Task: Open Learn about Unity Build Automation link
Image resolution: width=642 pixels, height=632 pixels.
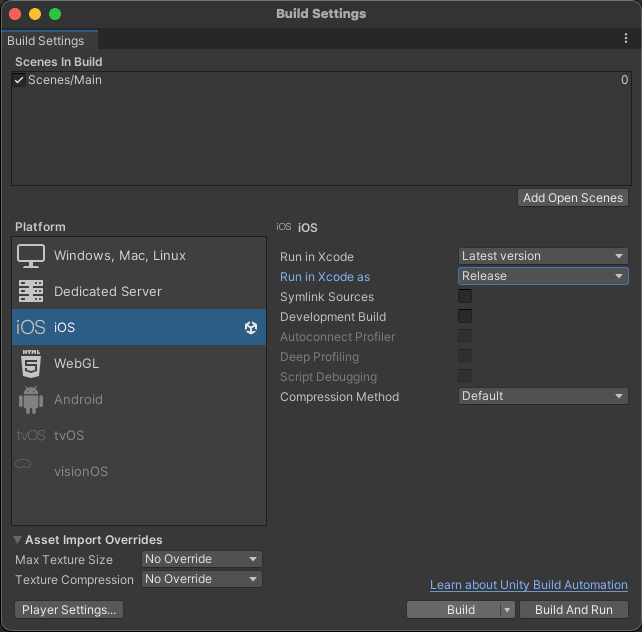Action: (x=529, y=585)
